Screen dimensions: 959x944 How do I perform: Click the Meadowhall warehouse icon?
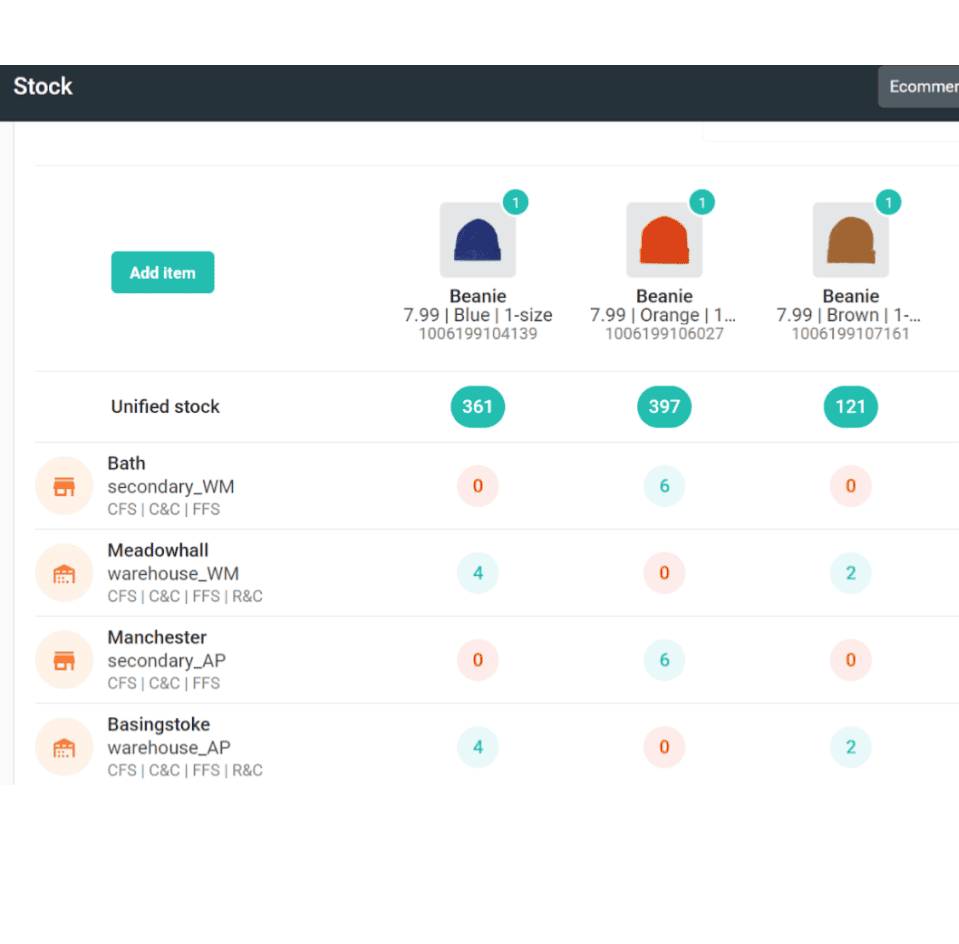point(64,572)
